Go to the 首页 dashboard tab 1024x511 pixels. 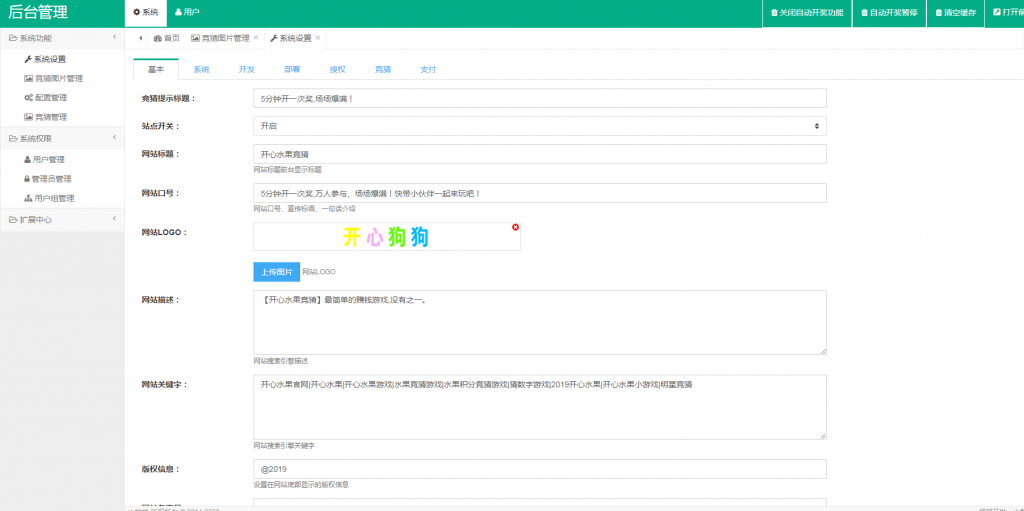166,38
